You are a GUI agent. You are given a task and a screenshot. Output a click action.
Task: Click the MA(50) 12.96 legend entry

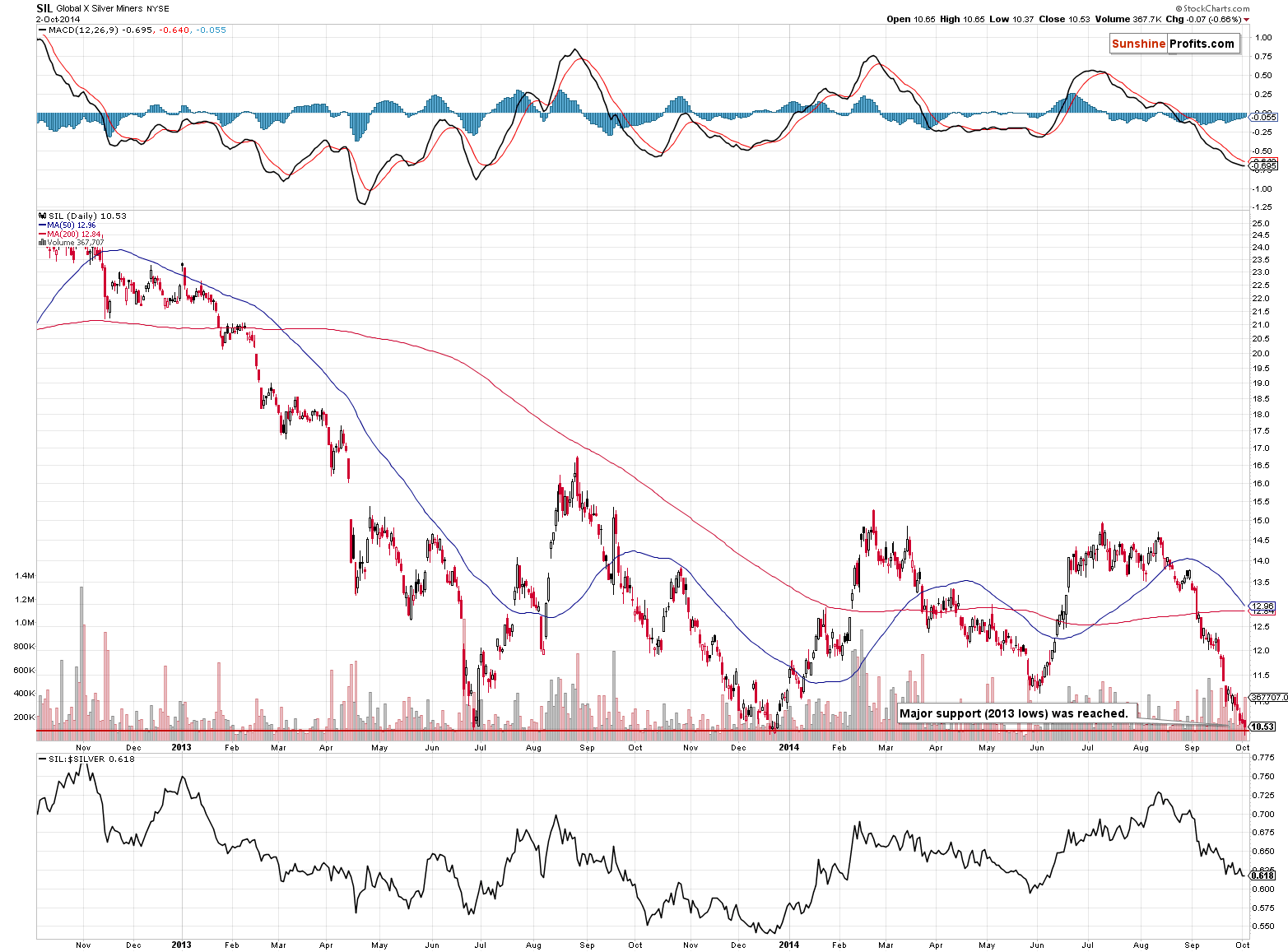[67, 225]
